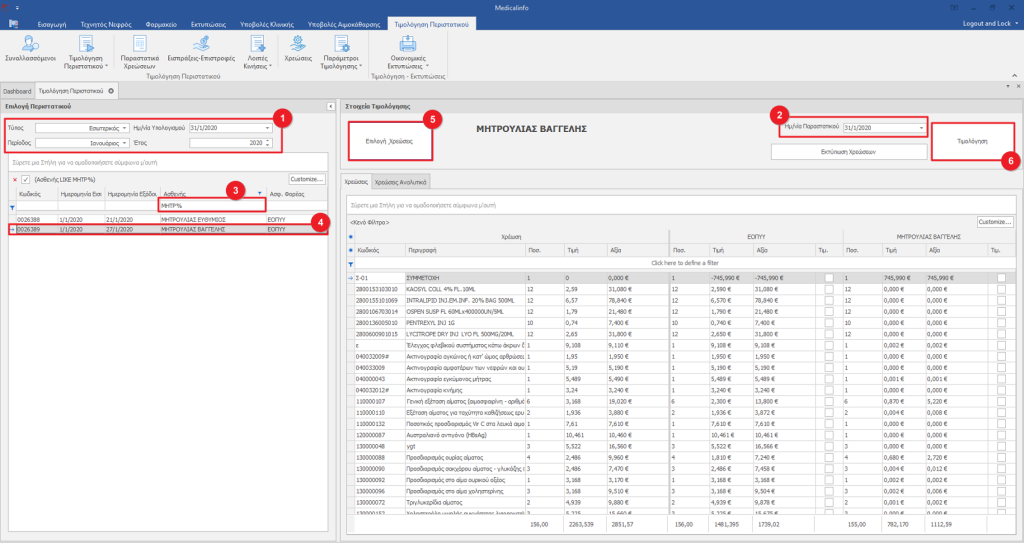Expand the Τύπος dropdown
Viewport: 1024px width, 543px height.
(x=126, y=128)
